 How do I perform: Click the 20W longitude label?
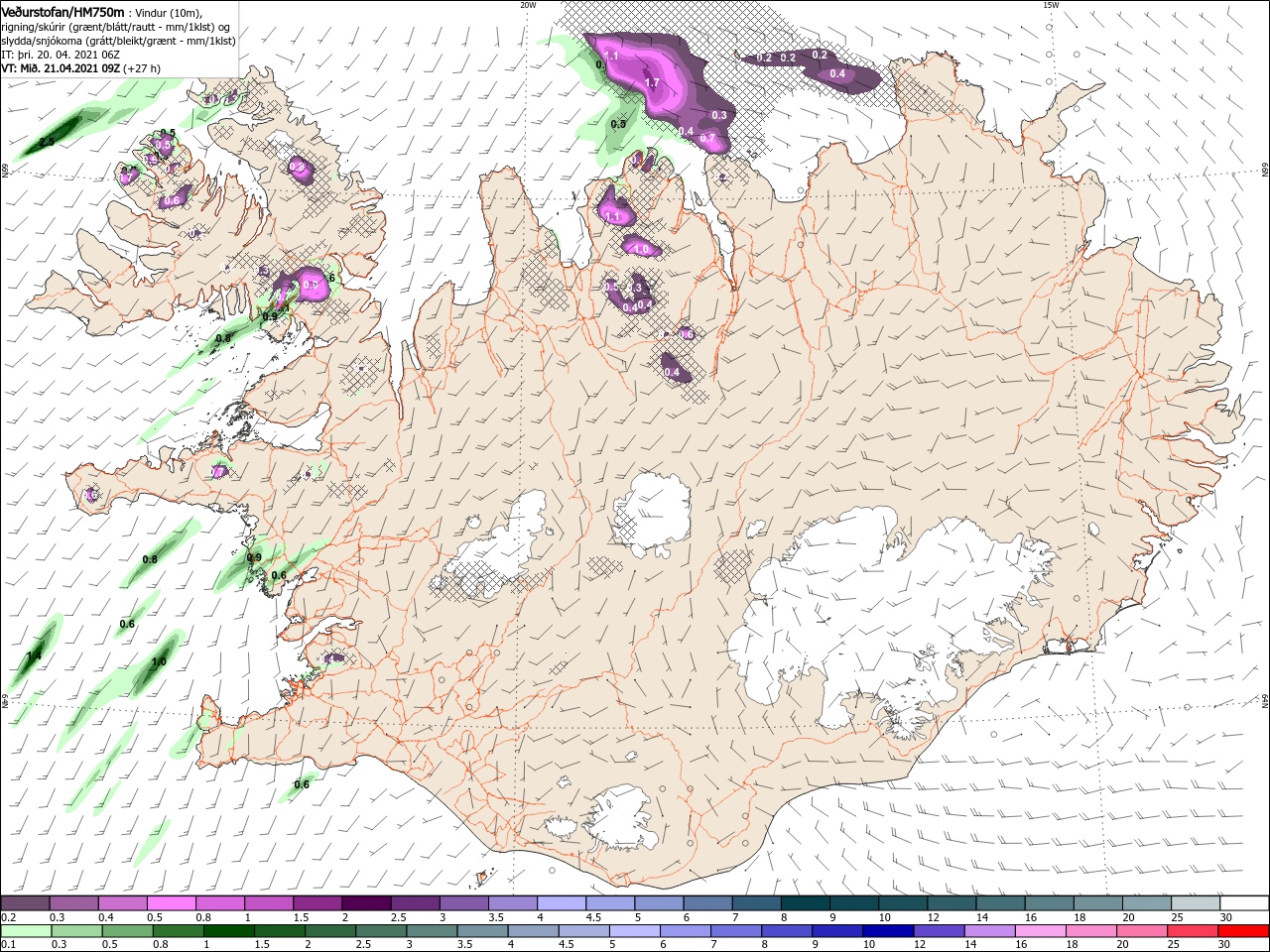point(528,5)
